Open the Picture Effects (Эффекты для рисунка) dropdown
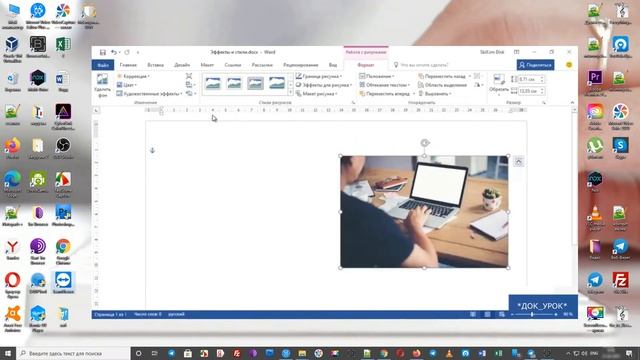Screen dimensions: 640x360 click(324, 85)
